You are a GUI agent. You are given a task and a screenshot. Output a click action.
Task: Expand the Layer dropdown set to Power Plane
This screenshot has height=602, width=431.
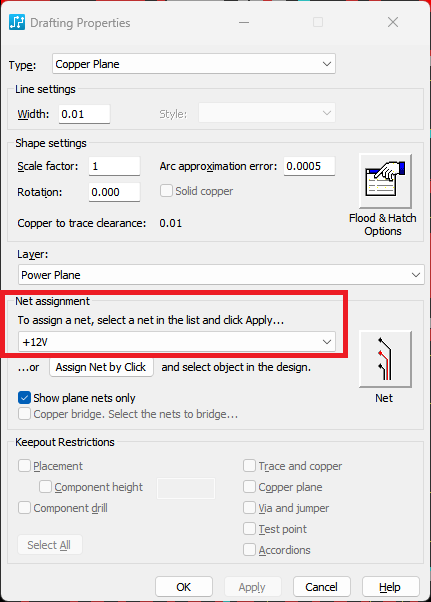[221, 275]
